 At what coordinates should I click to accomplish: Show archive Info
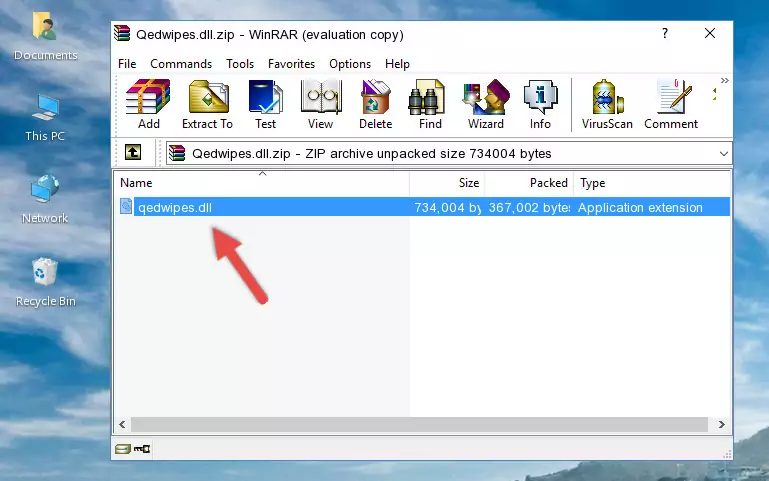(540, 104)
